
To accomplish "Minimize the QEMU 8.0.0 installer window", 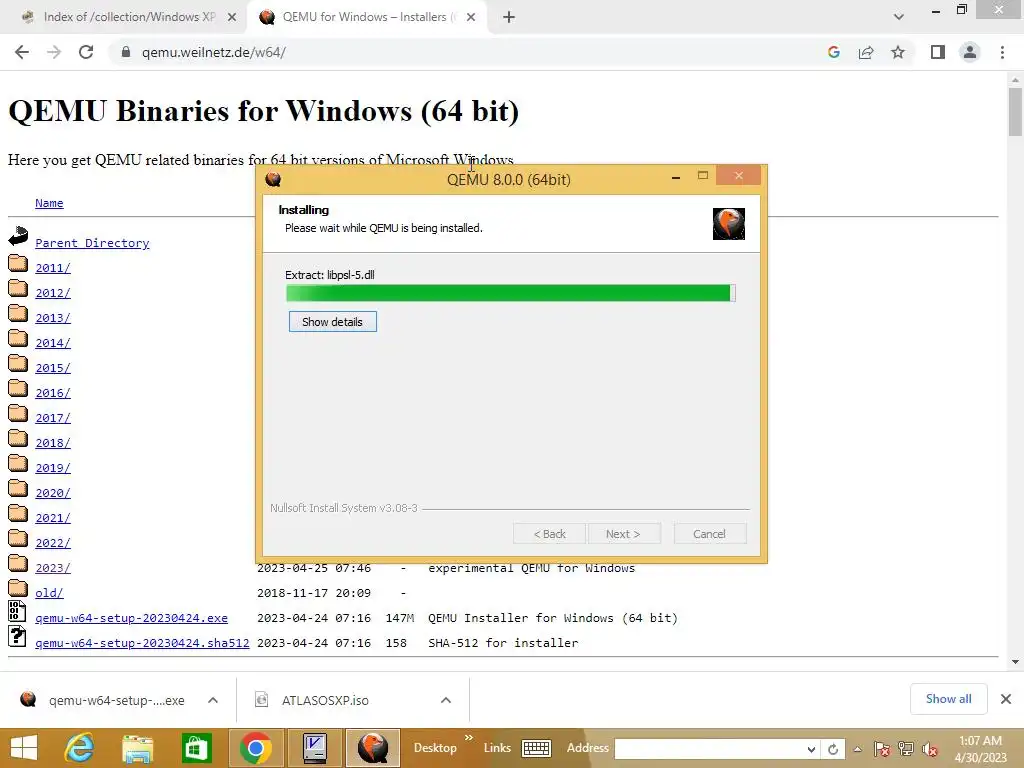I will coord(676,176).
